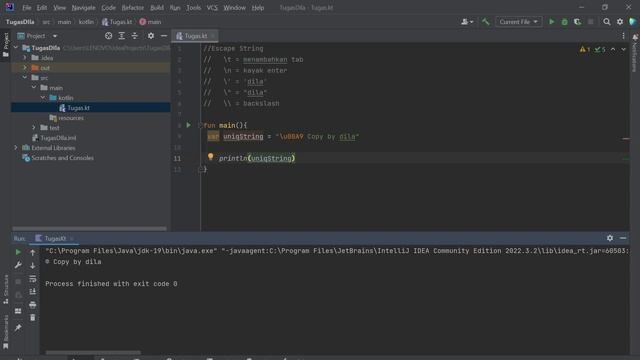The height and width of the screenshot is (360, 640).
Task: Rerun Tugas in Run panel
Action: (x=18, y=253)
